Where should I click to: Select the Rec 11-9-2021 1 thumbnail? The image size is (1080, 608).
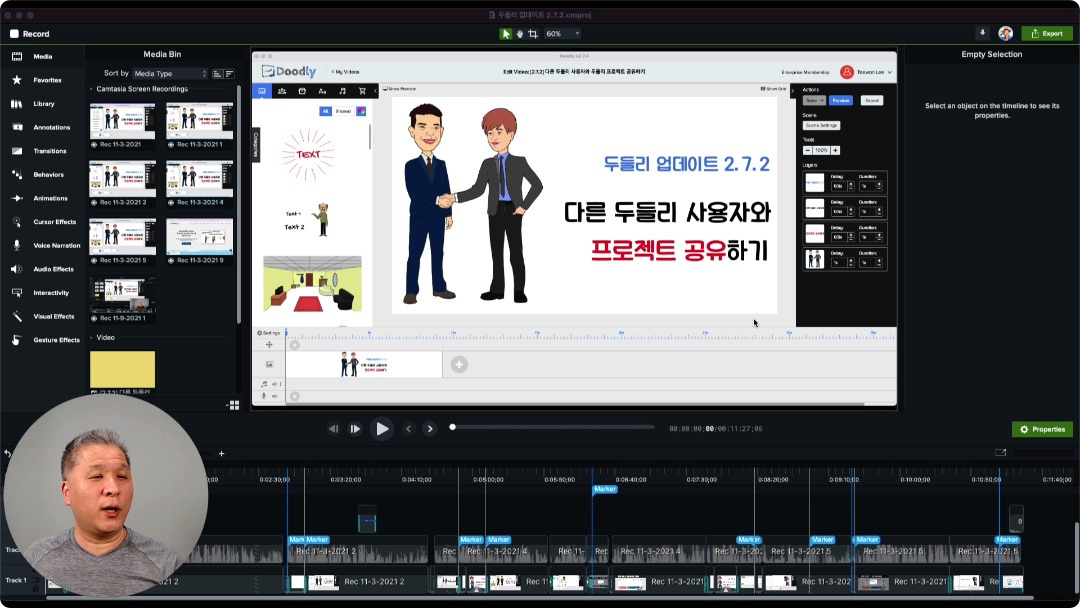[x=123, y=295]
